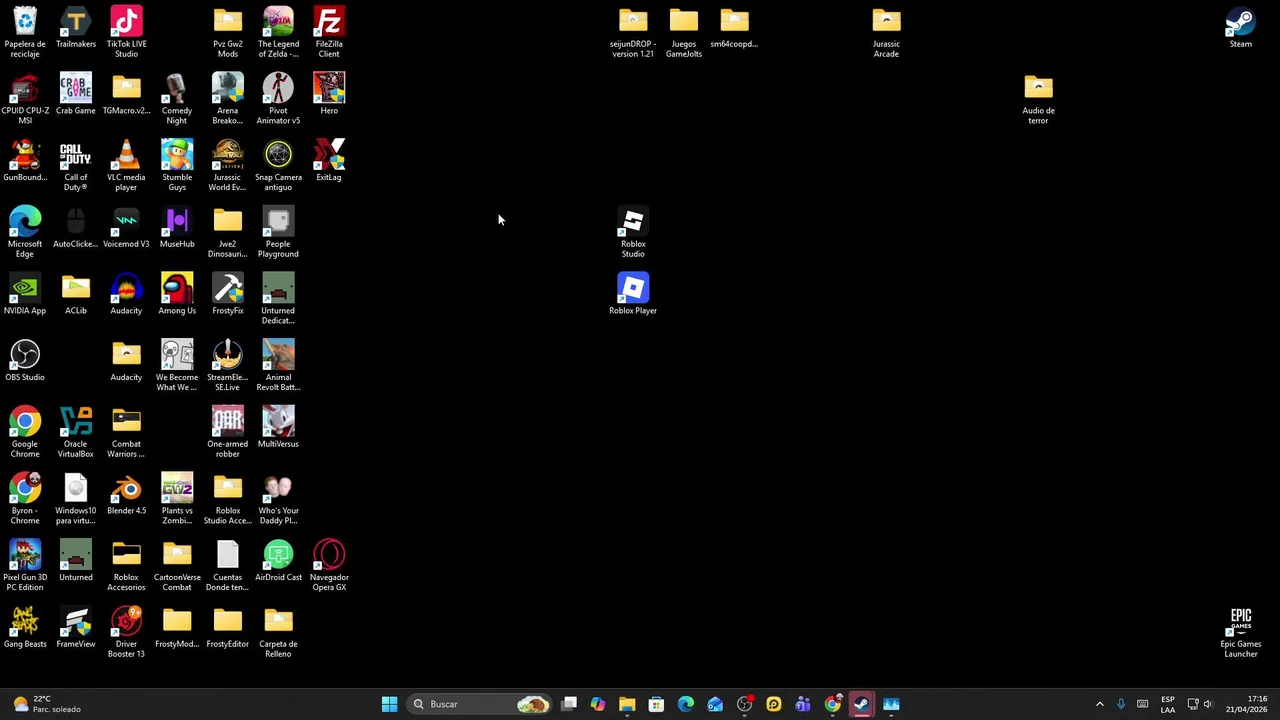Screen dimensions: 1280x720
Task: Select the OBS Studio icon
Action: pos(25,361)
